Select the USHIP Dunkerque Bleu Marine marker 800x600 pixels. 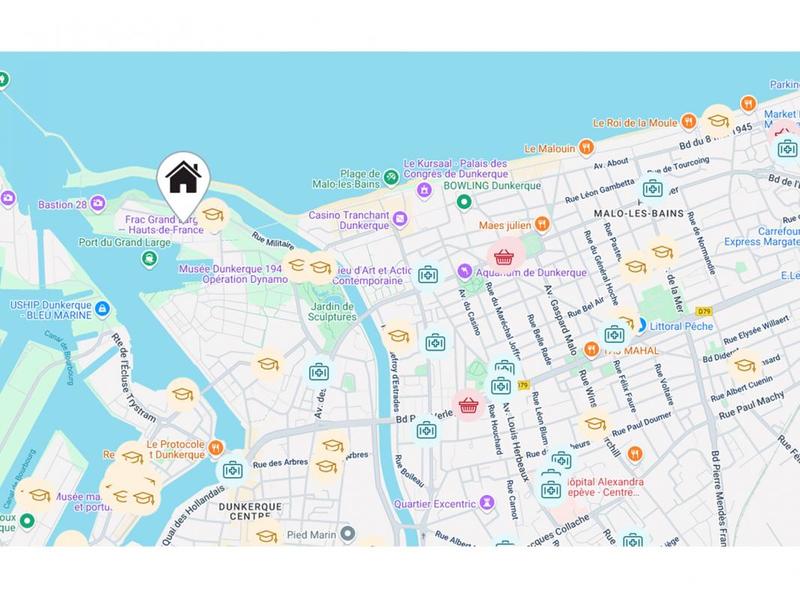coord(103,309)
